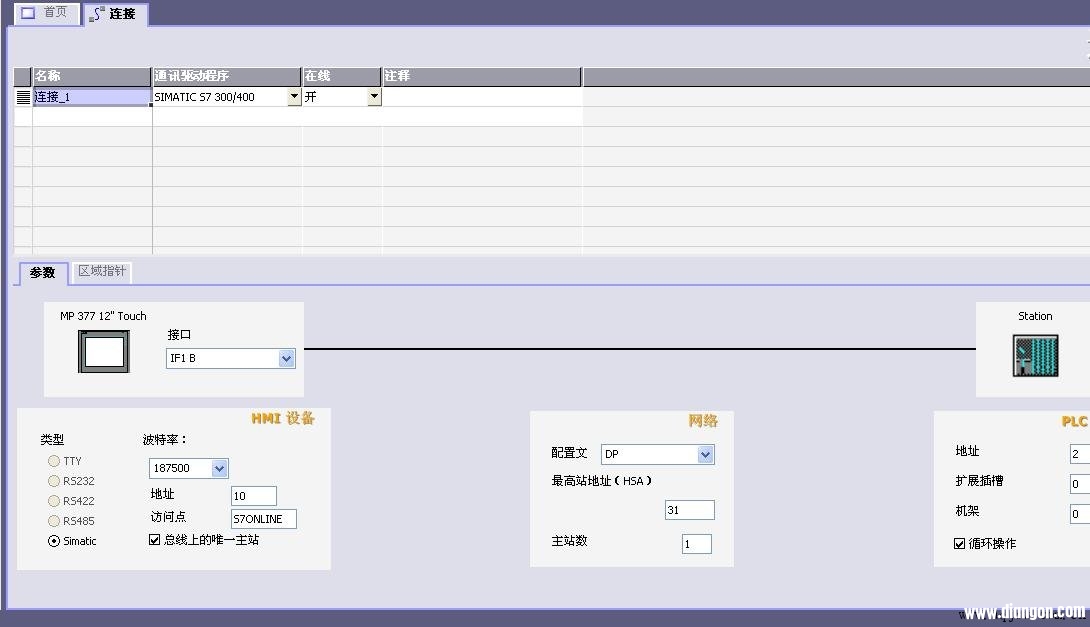Switch to the 区域指针 tab
This screenshot has width=1090, height=627.
coord(102,271)
